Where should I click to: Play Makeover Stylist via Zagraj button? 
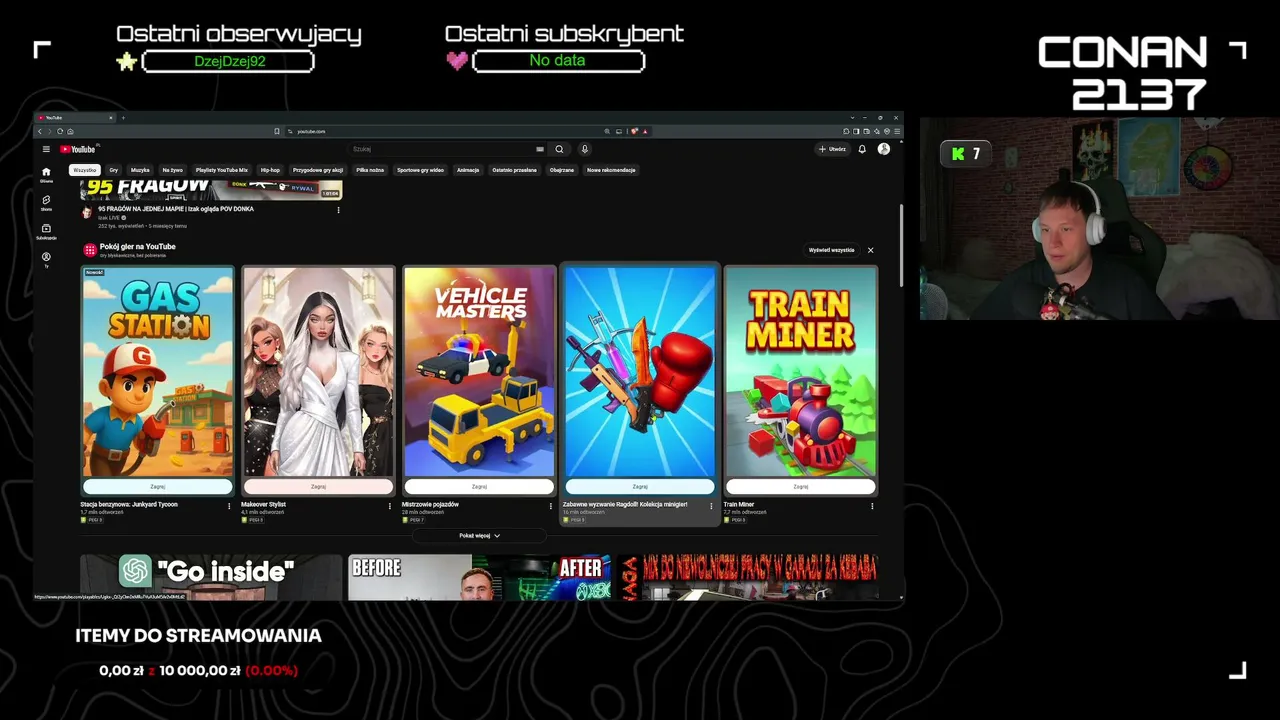[x=318, y=487]
